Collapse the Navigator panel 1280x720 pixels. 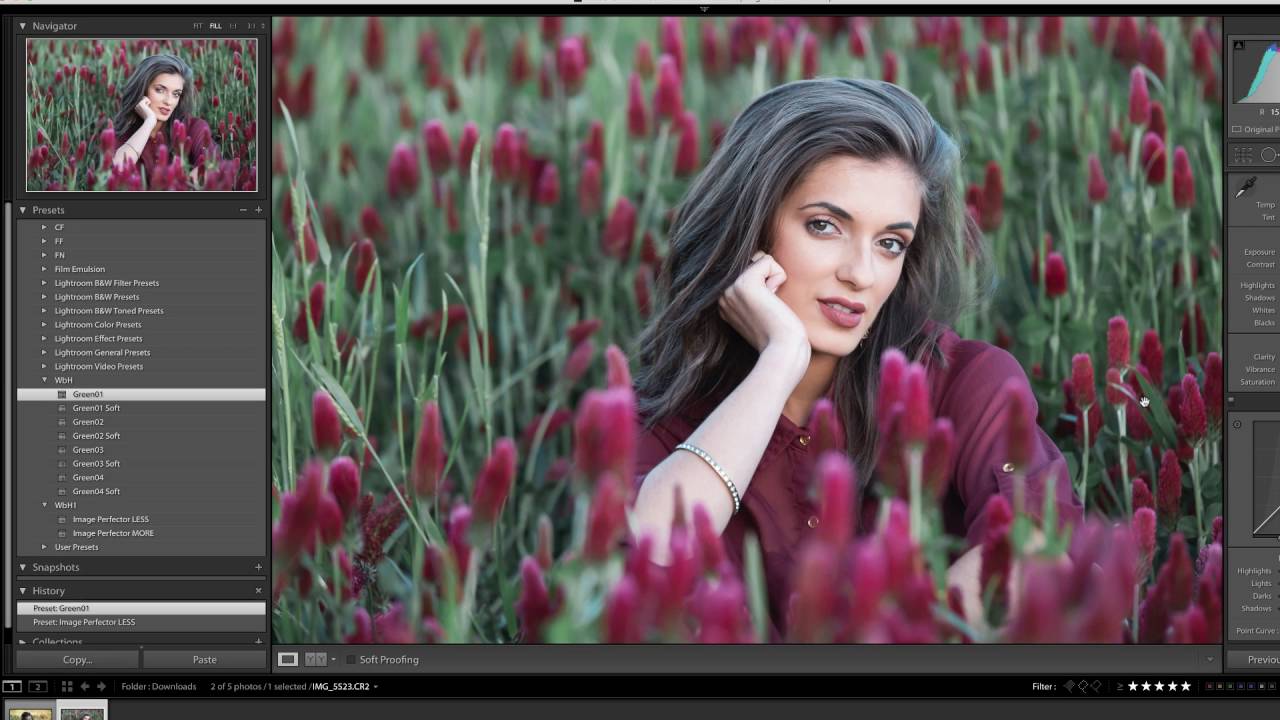(x=22, y=26)
